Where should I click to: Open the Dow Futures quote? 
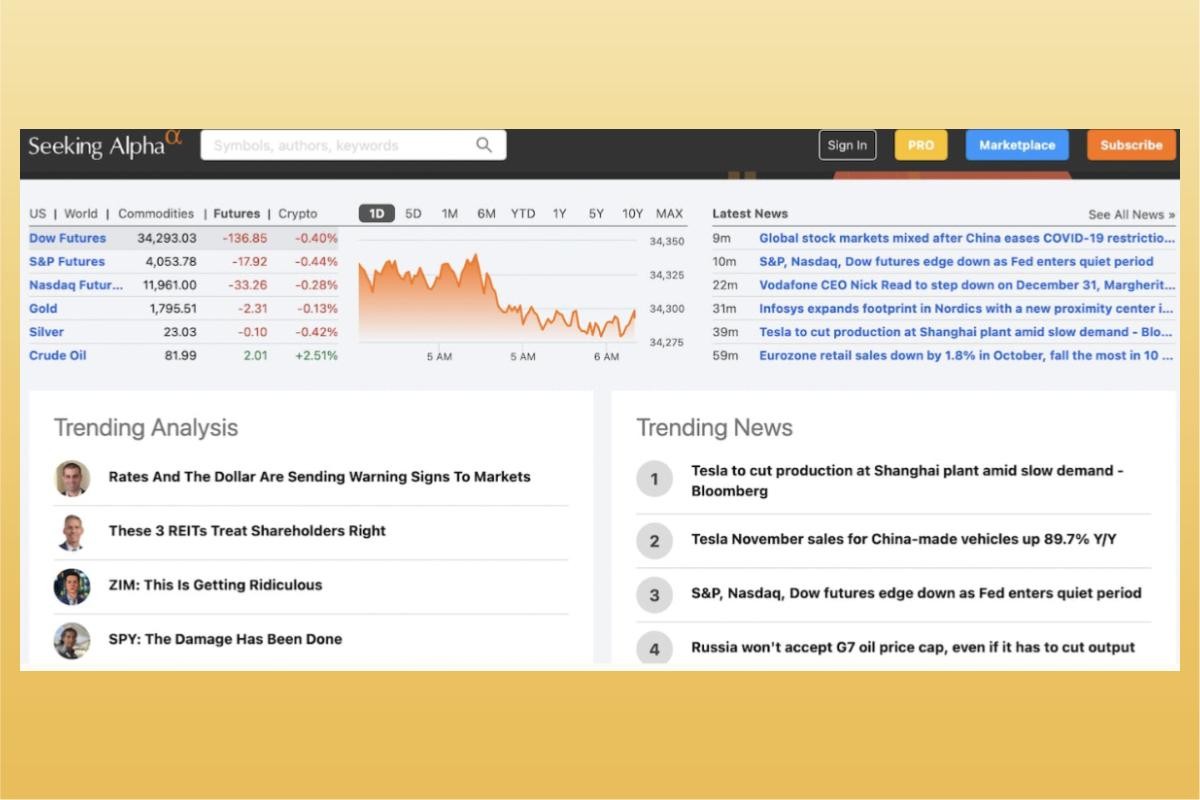click(x=67, y=239)
